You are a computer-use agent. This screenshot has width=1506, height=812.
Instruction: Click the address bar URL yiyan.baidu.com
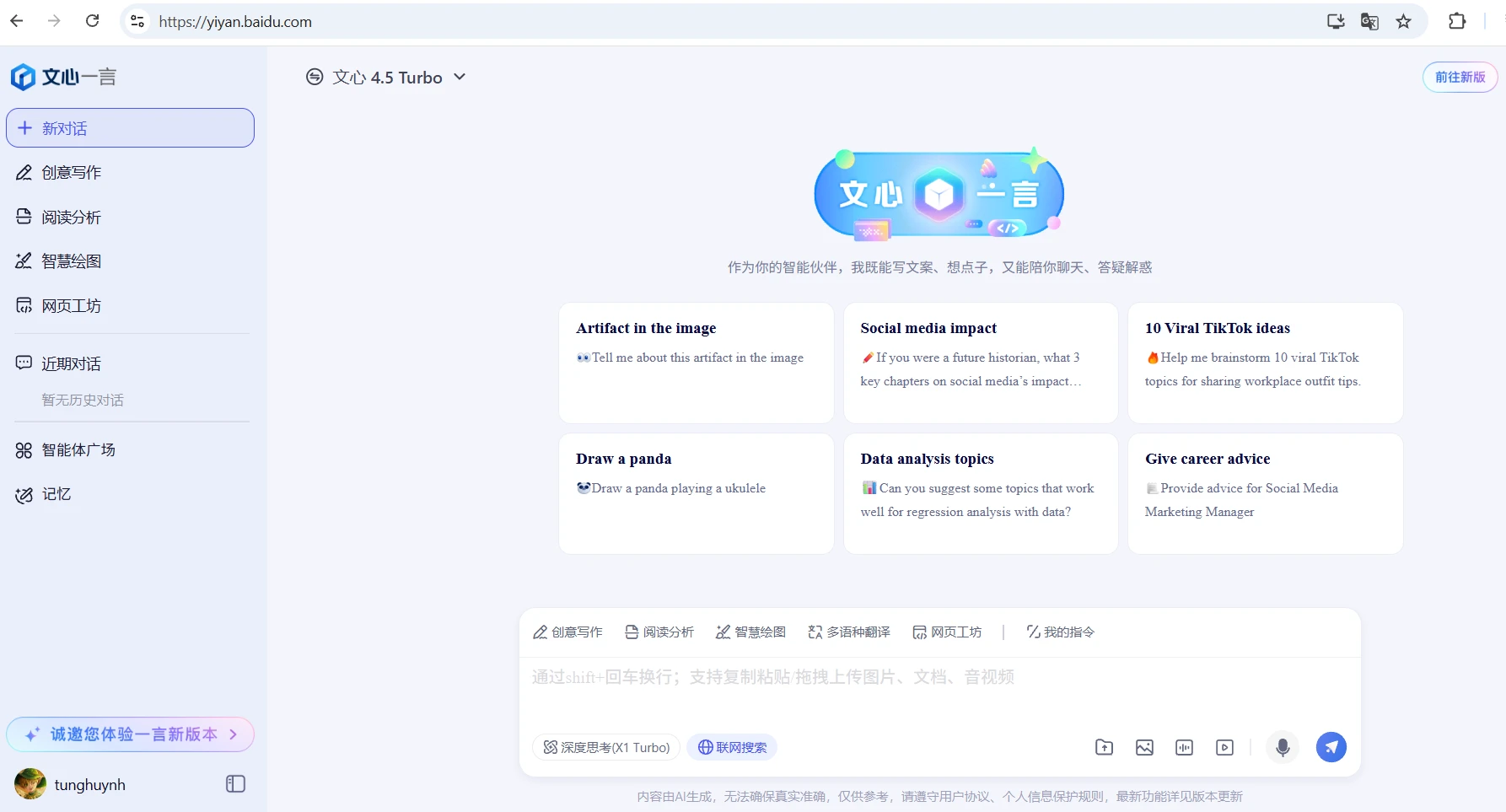click(x=235, y=22)
